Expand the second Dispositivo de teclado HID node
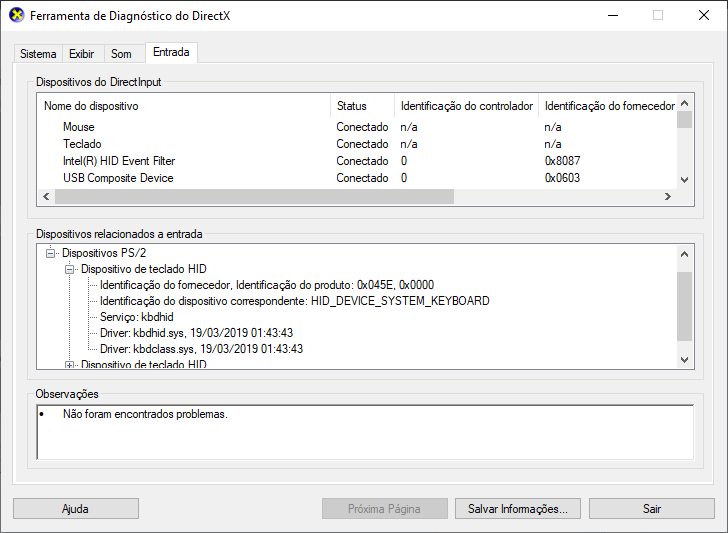 [x=70, y=365]
